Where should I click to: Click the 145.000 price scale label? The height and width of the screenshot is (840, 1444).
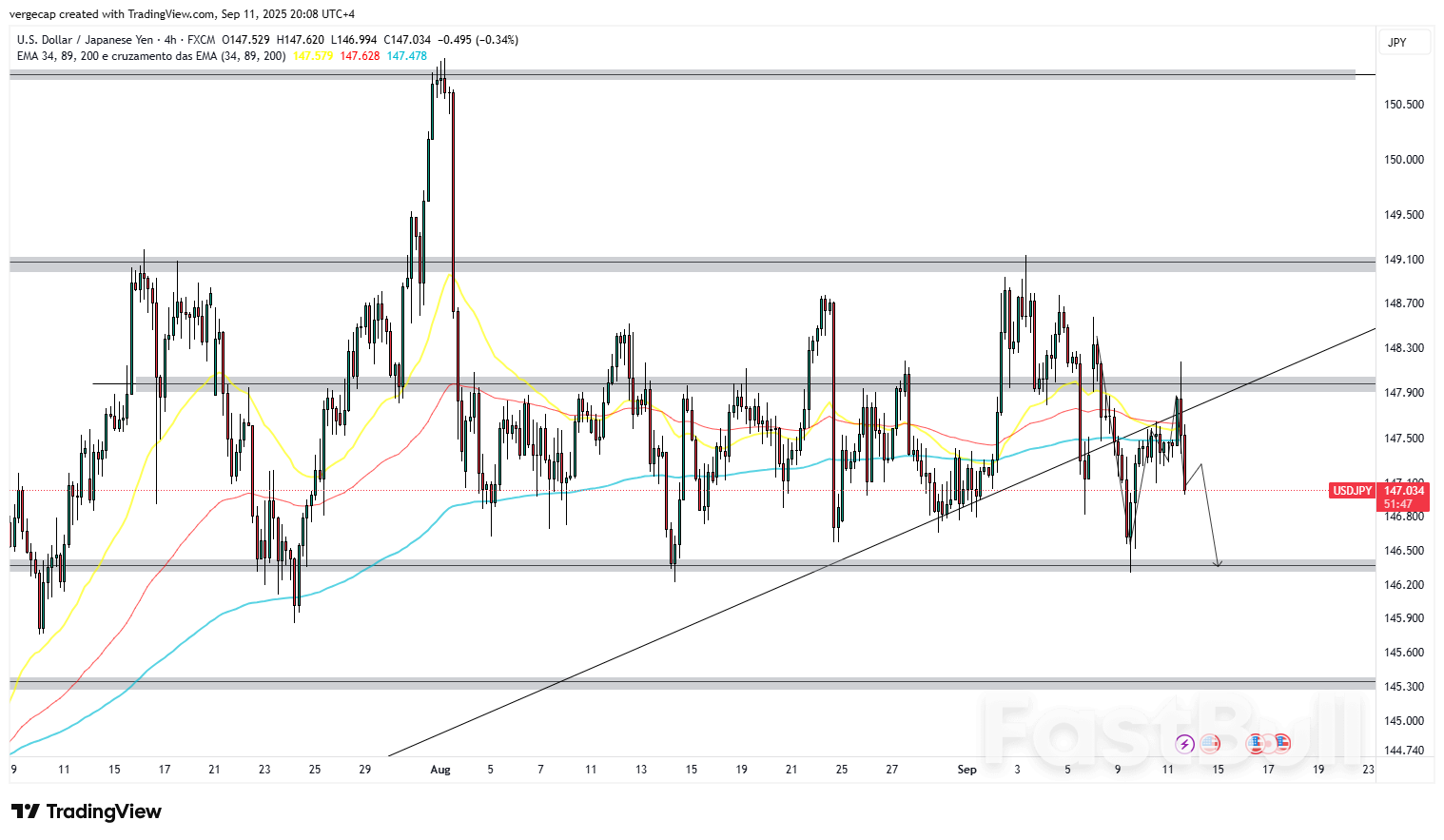coord(1404,721)
